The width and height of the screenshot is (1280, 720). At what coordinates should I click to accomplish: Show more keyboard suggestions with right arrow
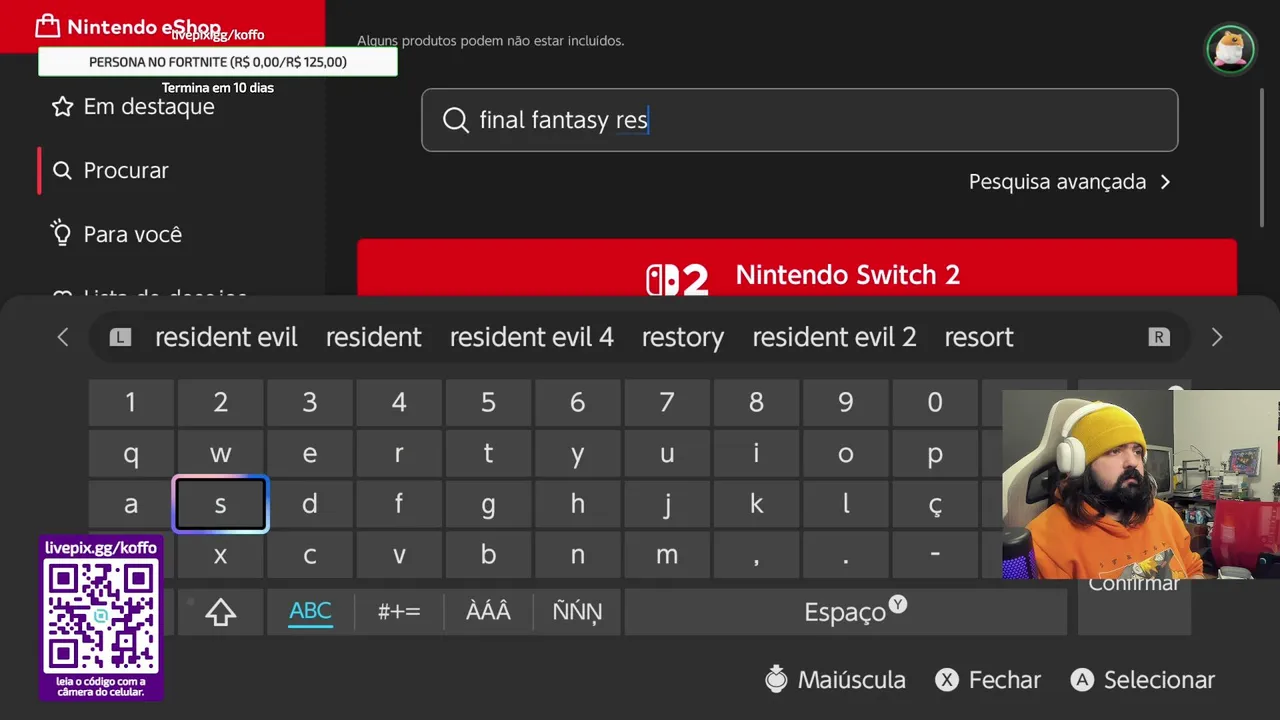[1217, 337]
